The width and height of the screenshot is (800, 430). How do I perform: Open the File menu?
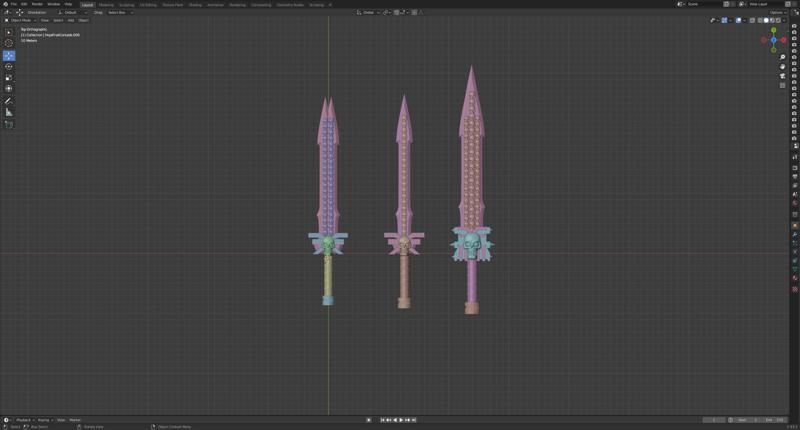pyautogui.click(x=14, y=4)
